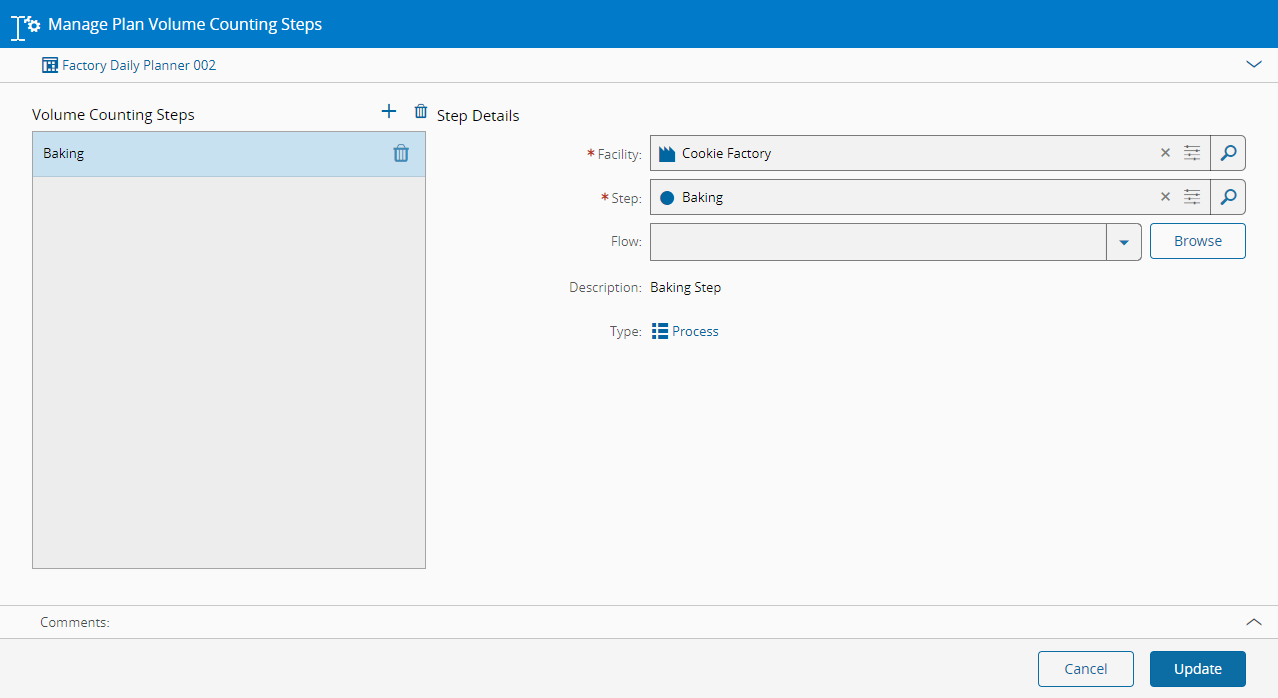Search facilities using the magnifier icon
The image size is (1278, 698).
(1228, 153)
